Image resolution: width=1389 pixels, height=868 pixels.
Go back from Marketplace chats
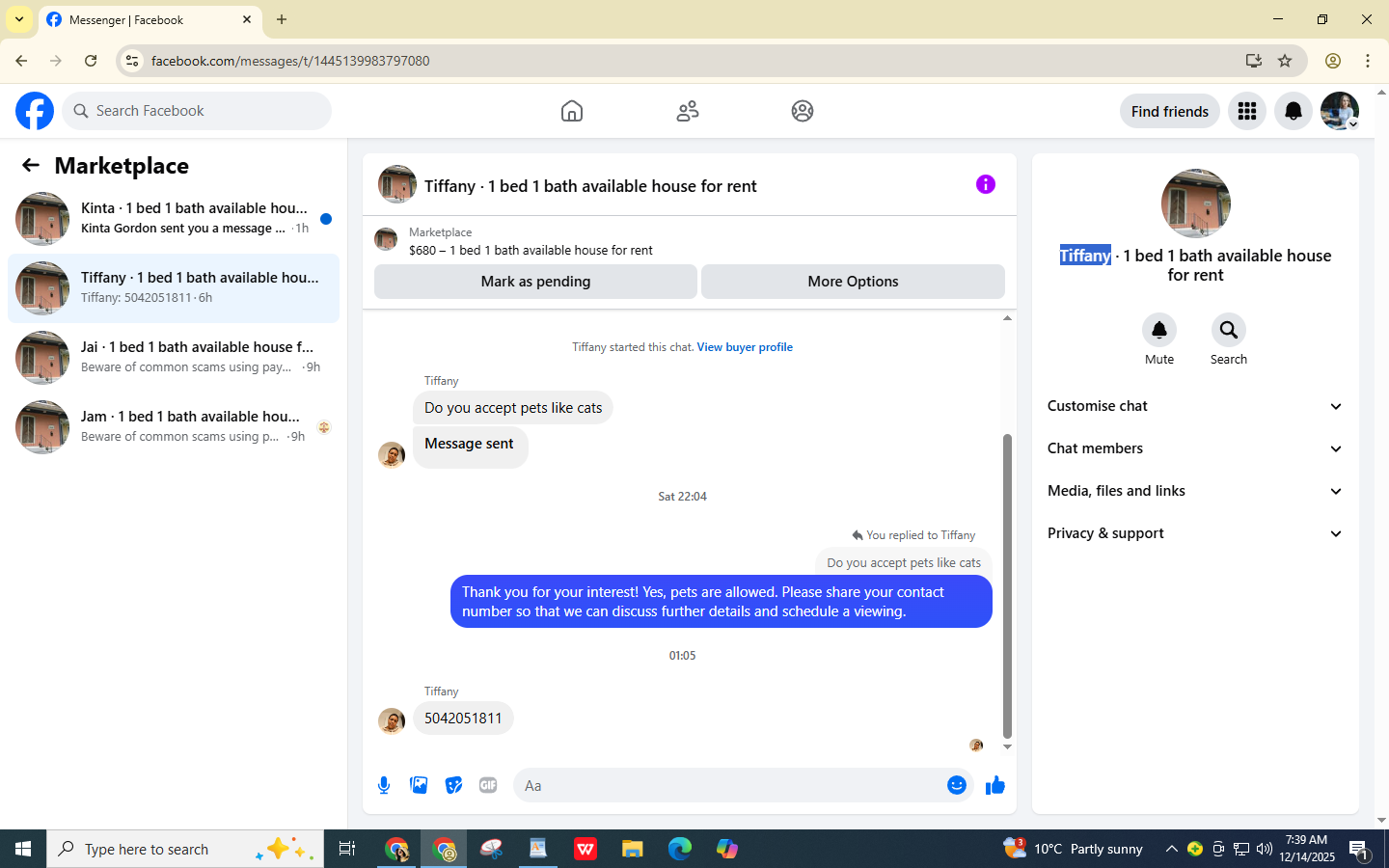(x=31, y=165)
